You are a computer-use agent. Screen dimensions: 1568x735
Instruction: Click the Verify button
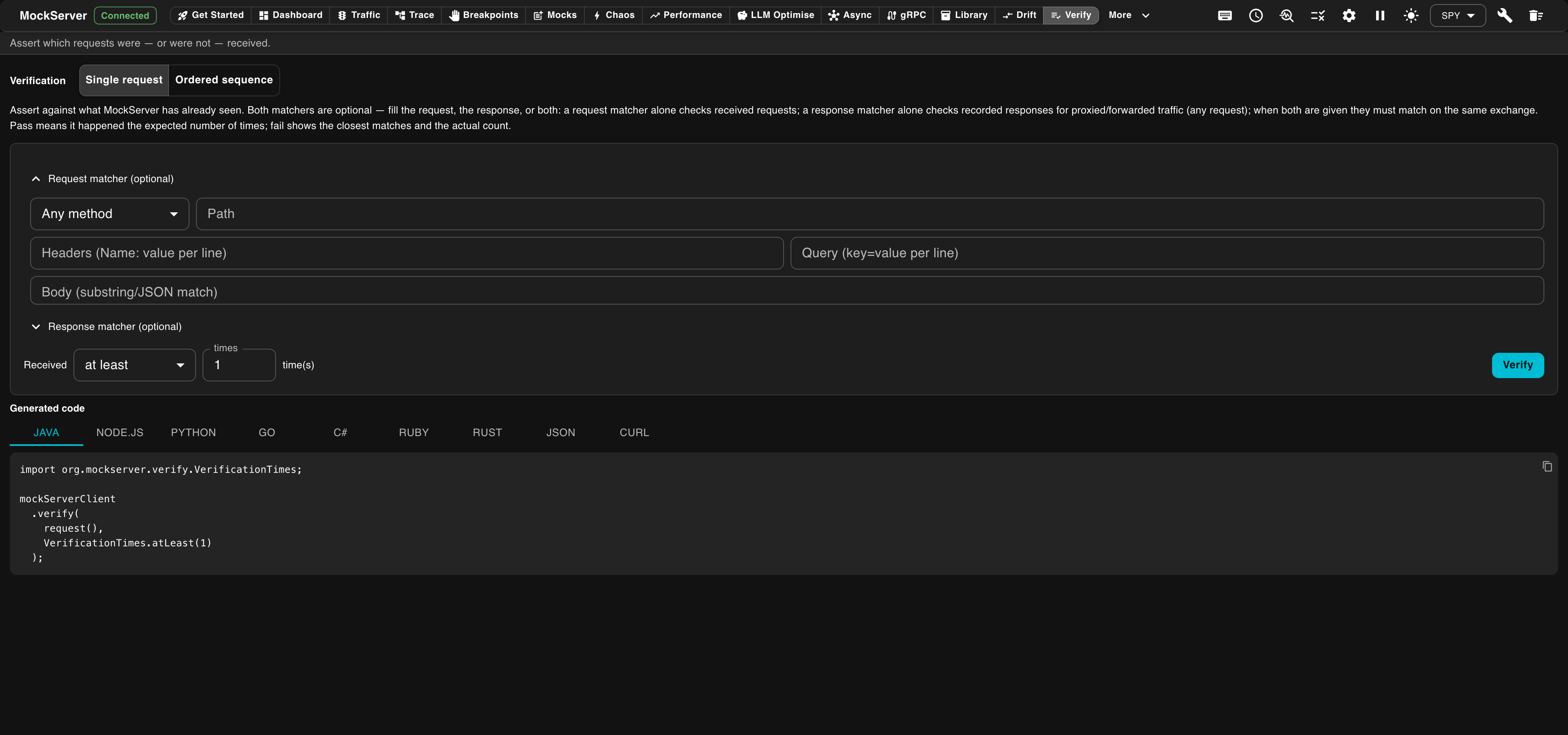1517,365
